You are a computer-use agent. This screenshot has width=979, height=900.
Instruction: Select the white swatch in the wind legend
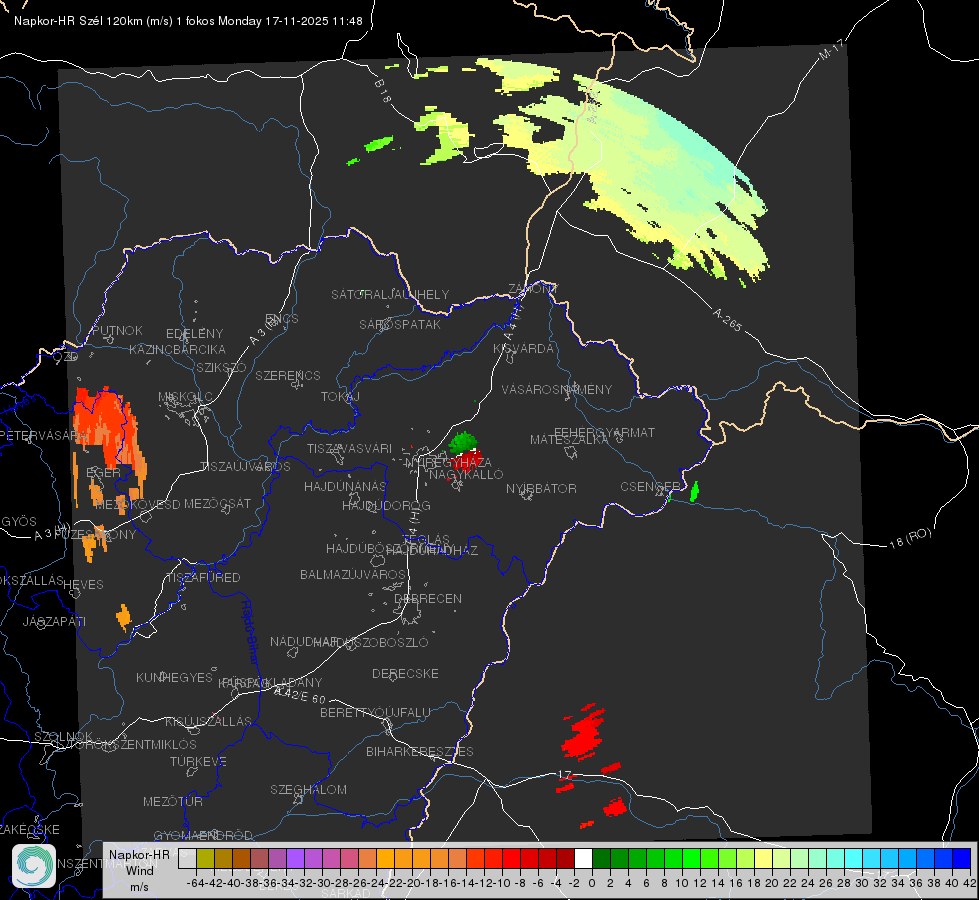[x=583, y=858]
